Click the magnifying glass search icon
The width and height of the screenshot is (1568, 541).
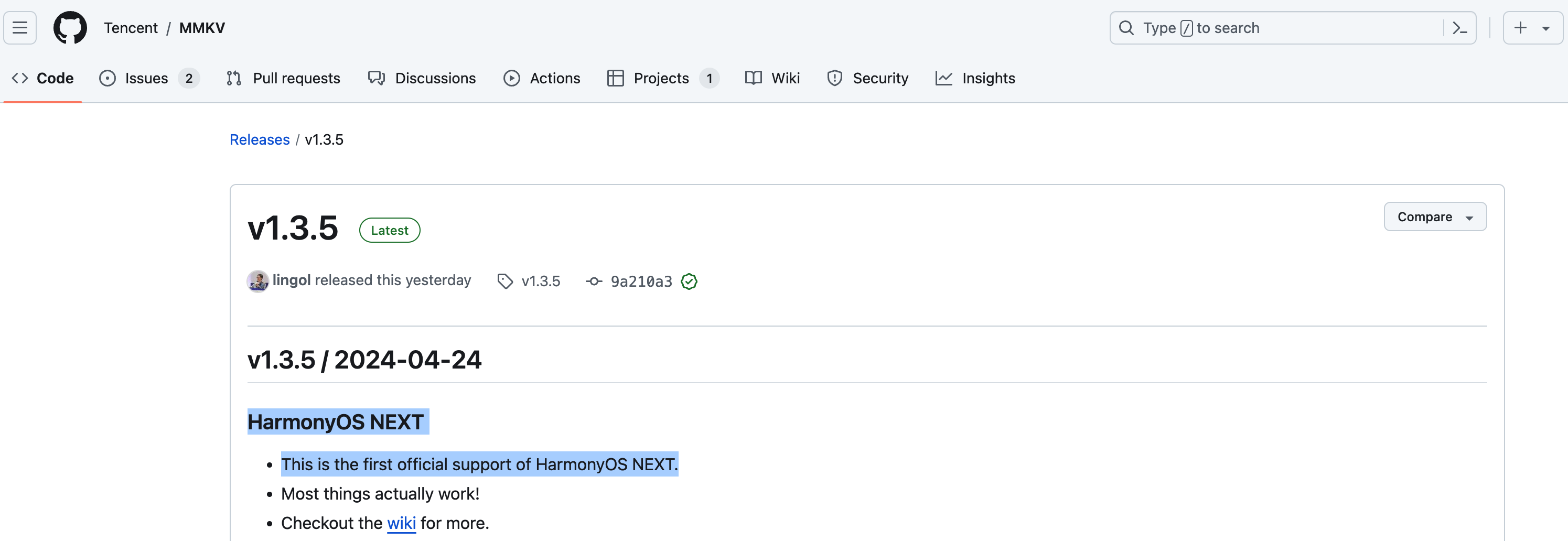(1126, 28)
